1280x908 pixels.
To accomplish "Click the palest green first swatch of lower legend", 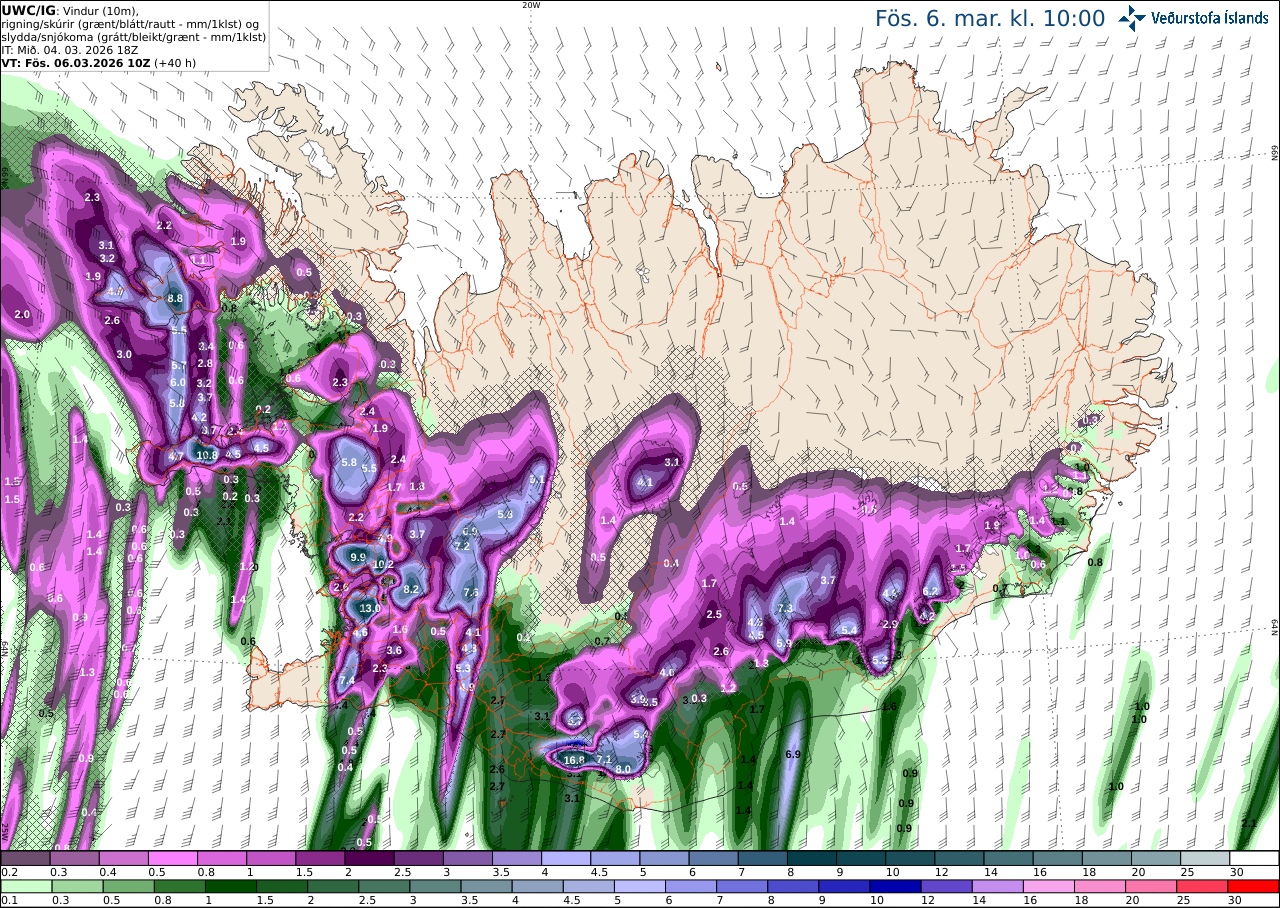I will coord(25,886).
